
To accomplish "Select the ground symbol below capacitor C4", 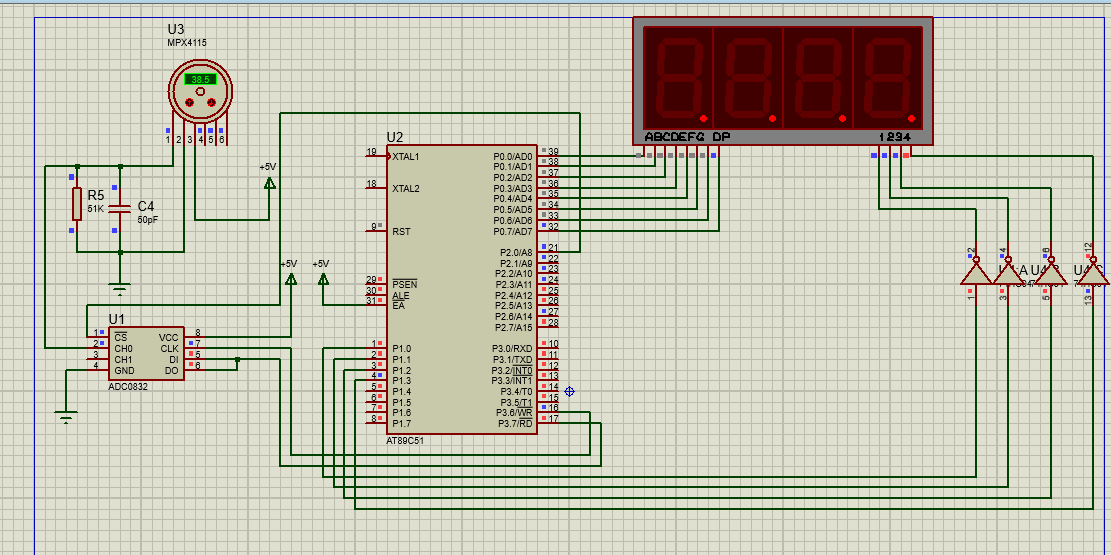I will click(x=119, y=290).
